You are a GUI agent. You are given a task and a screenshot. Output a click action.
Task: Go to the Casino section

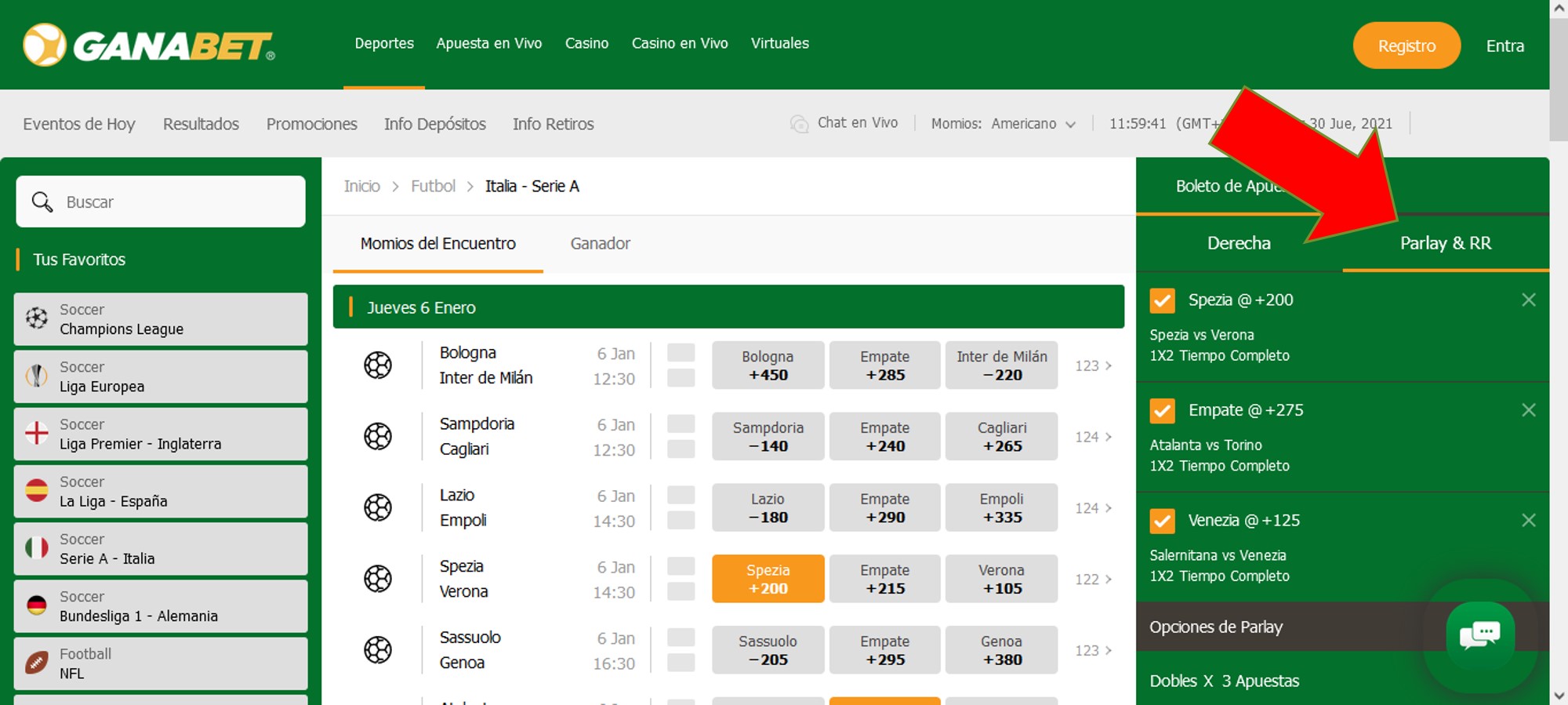point(586,43)
